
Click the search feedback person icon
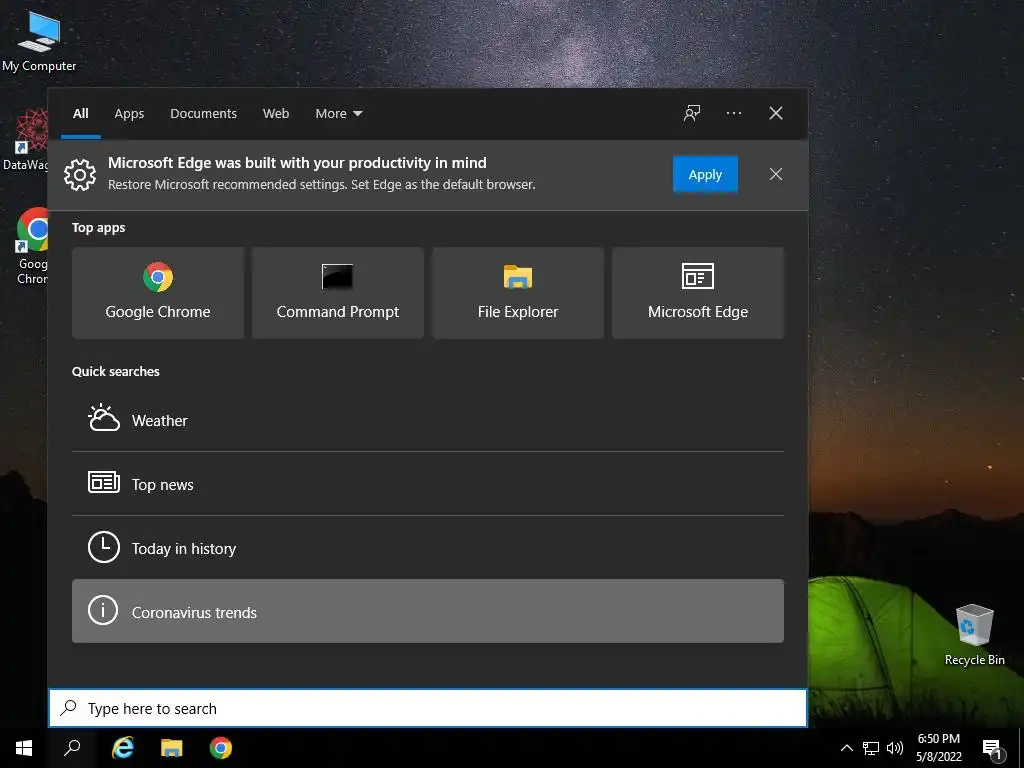pyautogui.click(x=692, y=113)
